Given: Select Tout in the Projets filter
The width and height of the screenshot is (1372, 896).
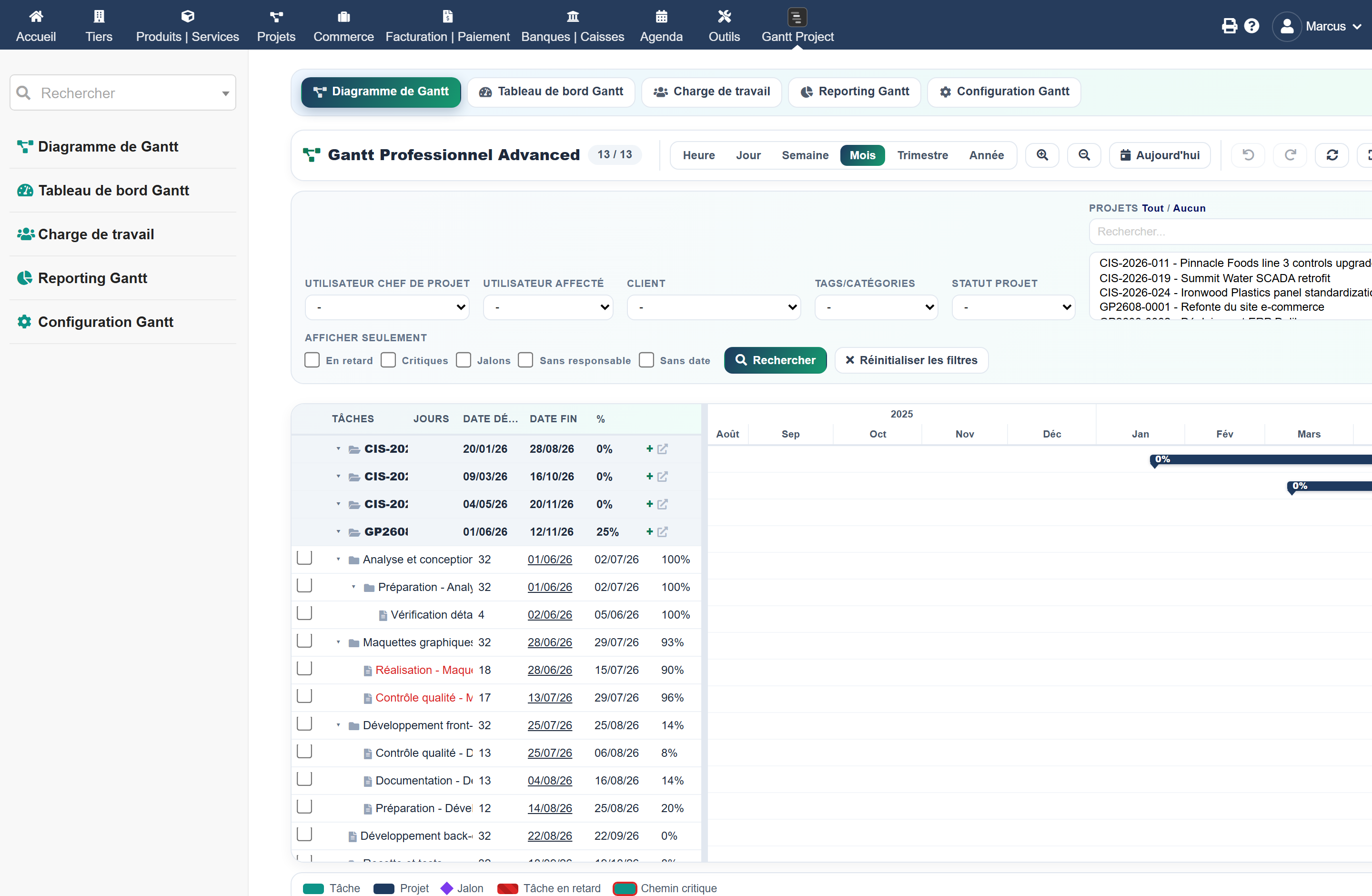Looking at the screenshot, I should pos(1153,208).
